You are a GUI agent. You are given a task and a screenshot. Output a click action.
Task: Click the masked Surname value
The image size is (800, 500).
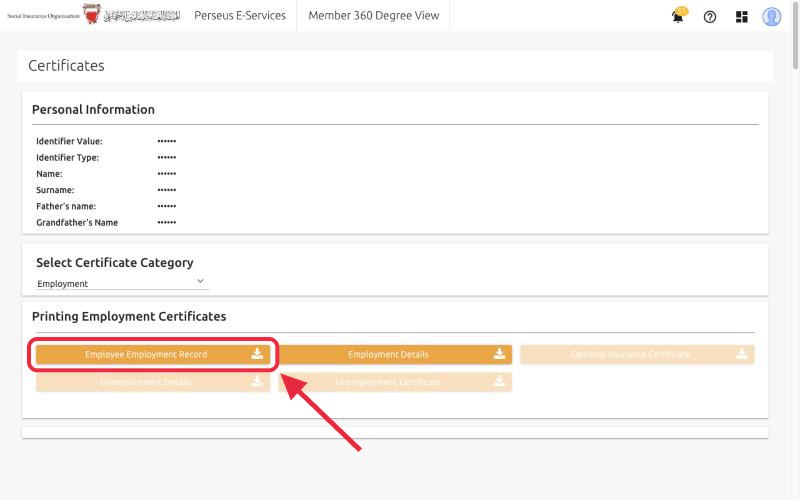click(x=167, y=190)
